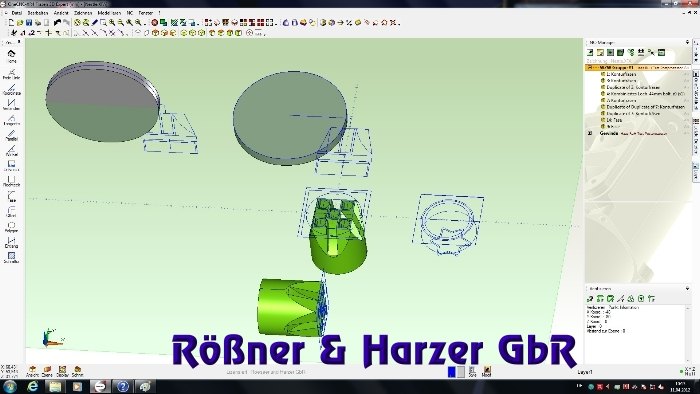Expand the Gewinde tree node
The width and height of the screenshot is (700, 394).
pyautogui.click(x=590, y=133)
